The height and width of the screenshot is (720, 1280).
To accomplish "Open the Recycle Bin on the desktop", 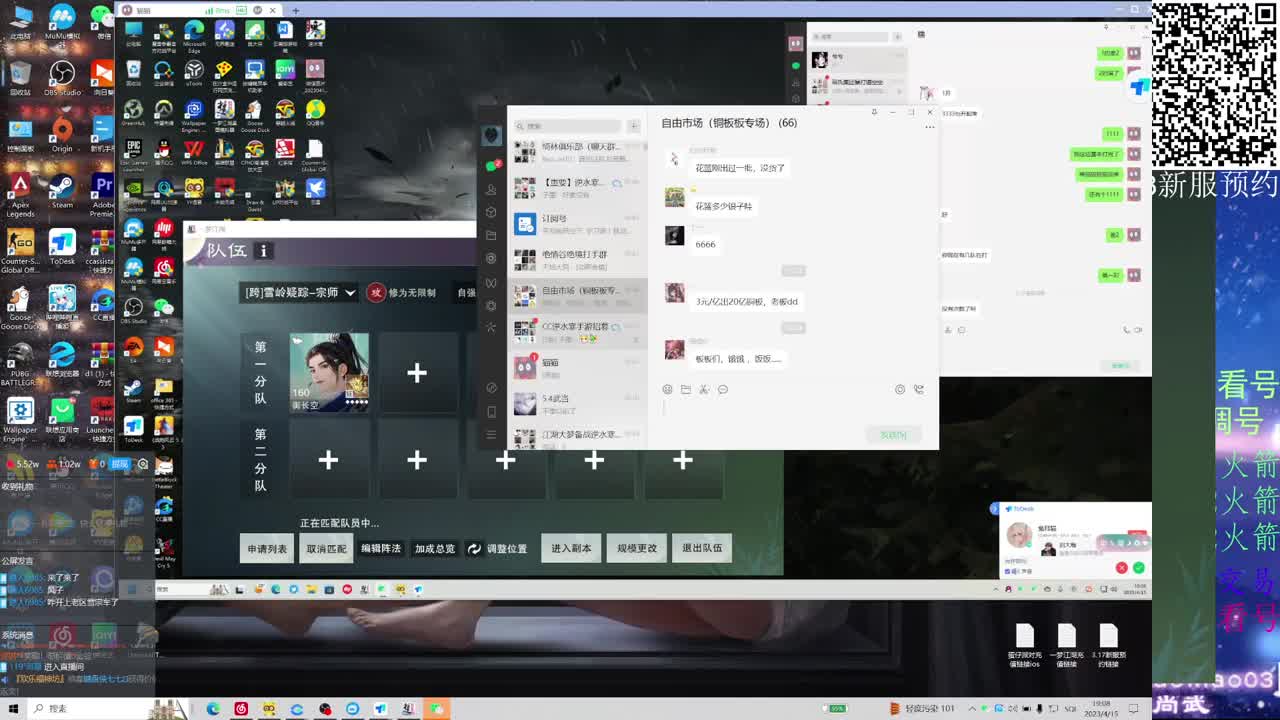I will [20, 78].
